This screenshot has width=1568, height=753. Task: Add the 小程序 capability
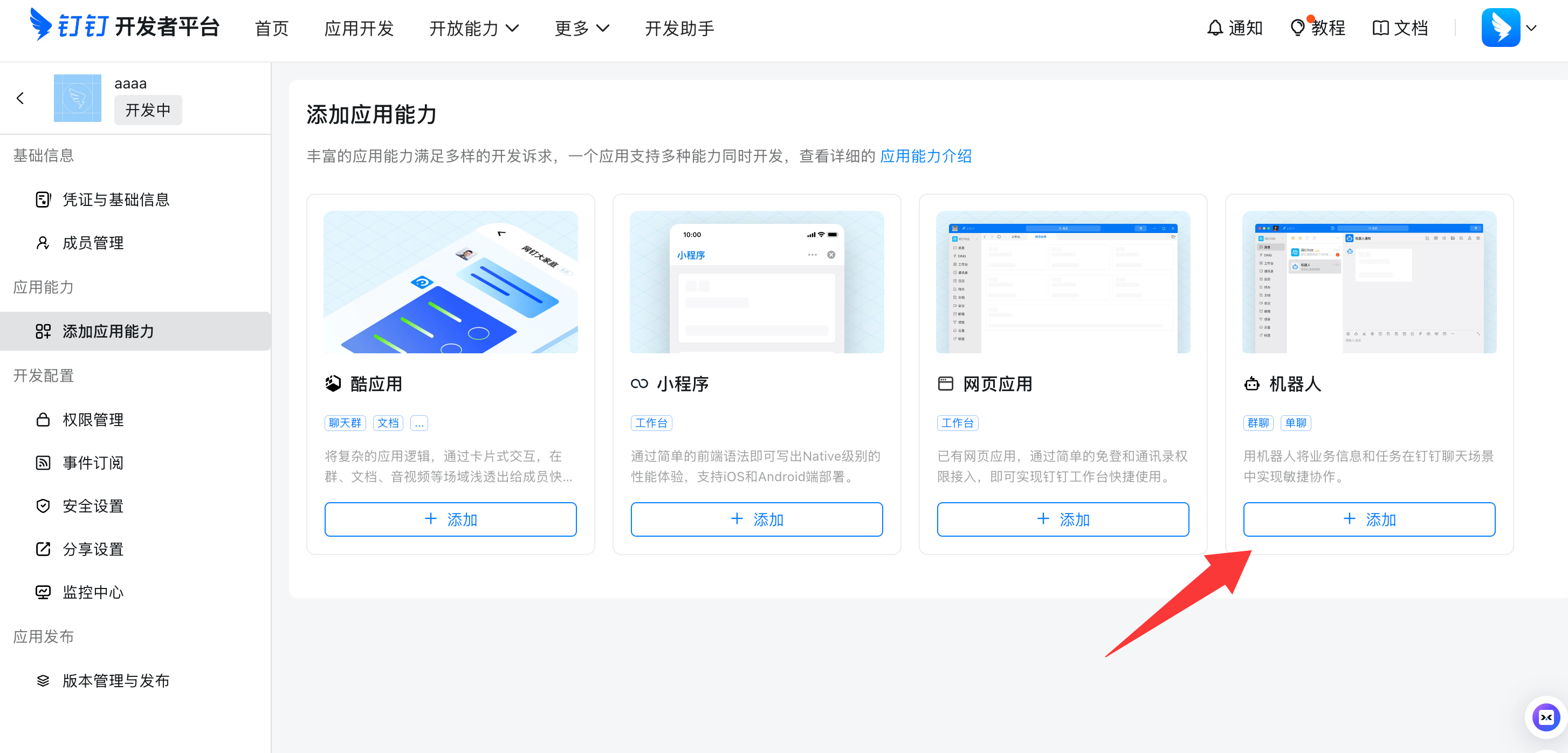pos(757,519)
